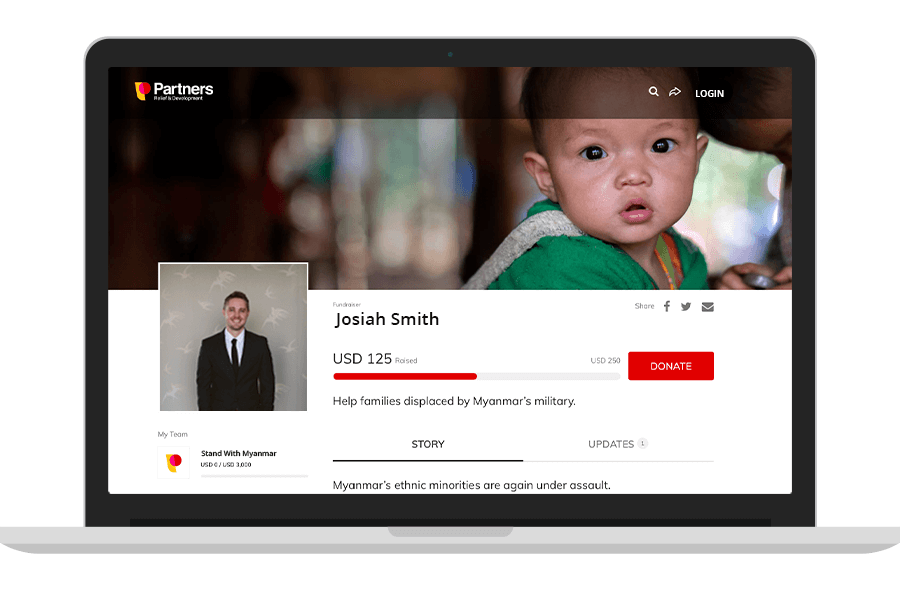Screen dimensions: 900x600
Task: Share the fundraiser on Facebook
Action: 667,307
